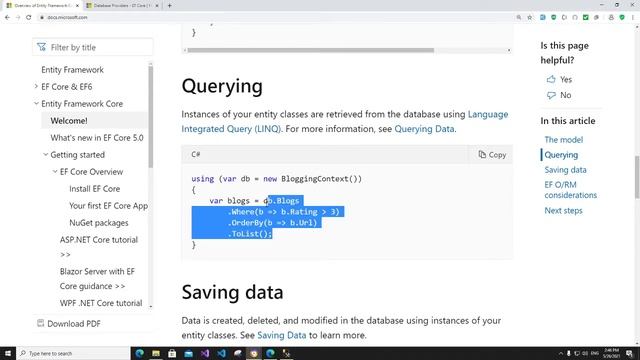Follow Language Integrated Query (LINQ) link

click(x=345, y=122)
